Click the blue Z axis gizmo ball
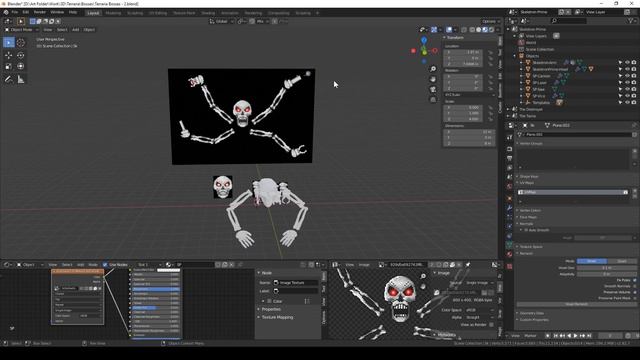This screenshot has height=360, width=640. coord(424,40)
